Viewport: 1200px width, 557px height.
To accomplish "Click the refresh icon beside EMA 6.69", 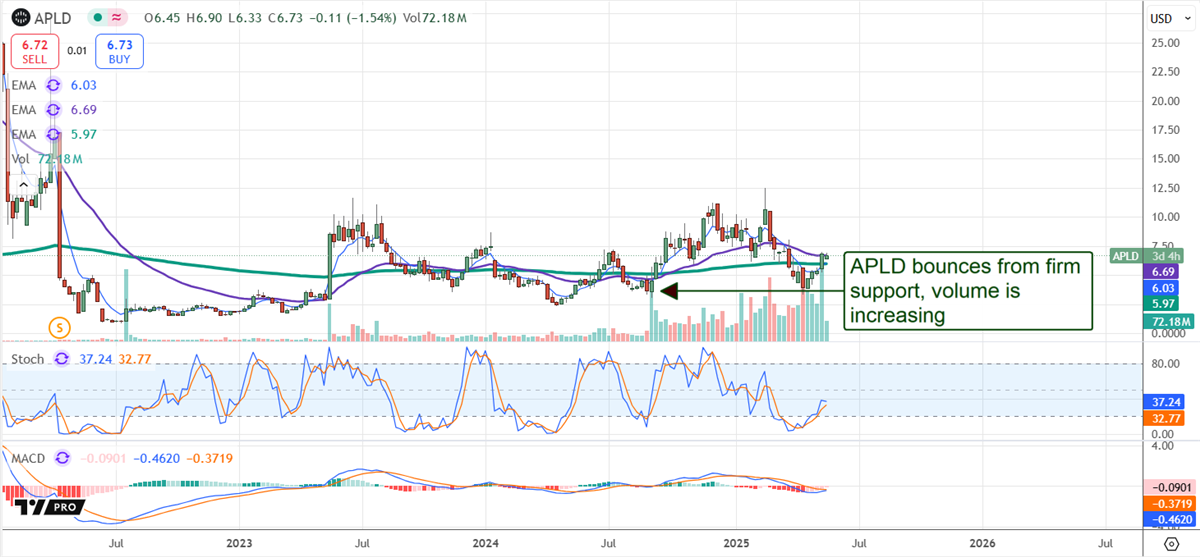I will [55, 110].
